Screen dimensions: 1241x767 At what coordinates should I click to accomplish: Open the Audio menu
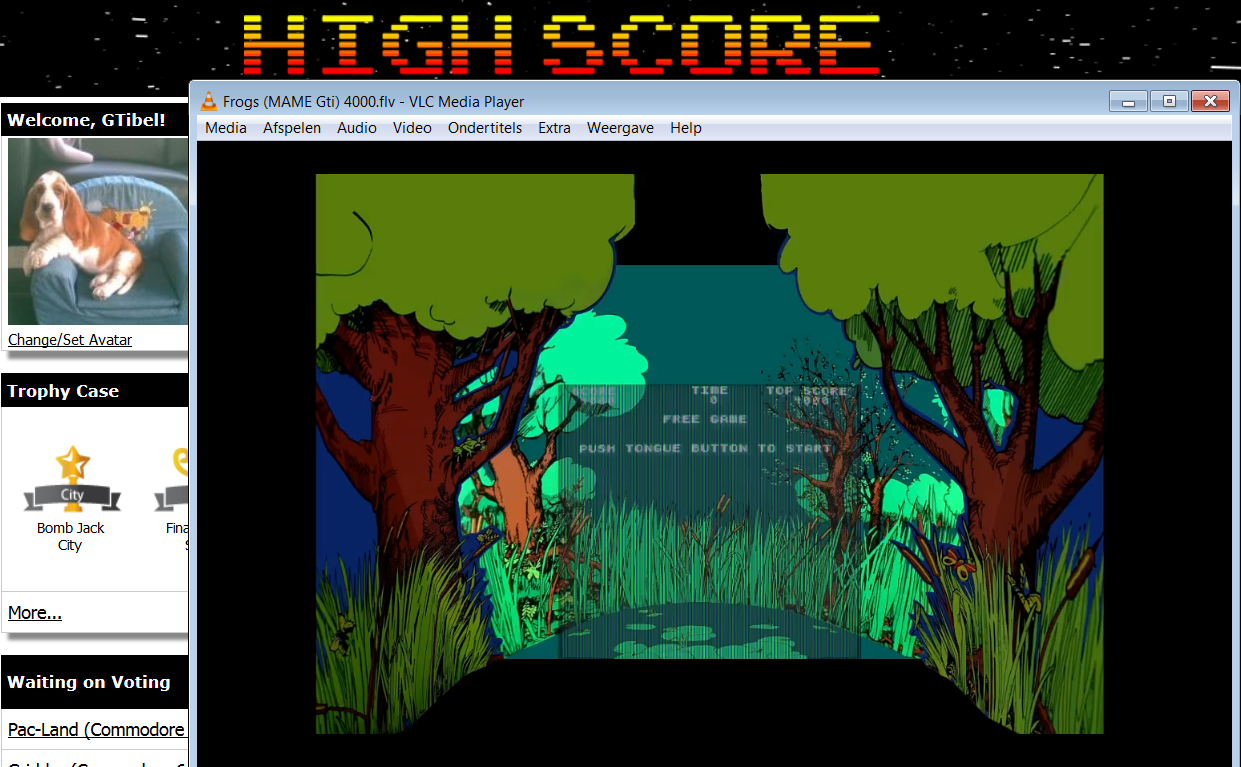click(x=357, y=128)
